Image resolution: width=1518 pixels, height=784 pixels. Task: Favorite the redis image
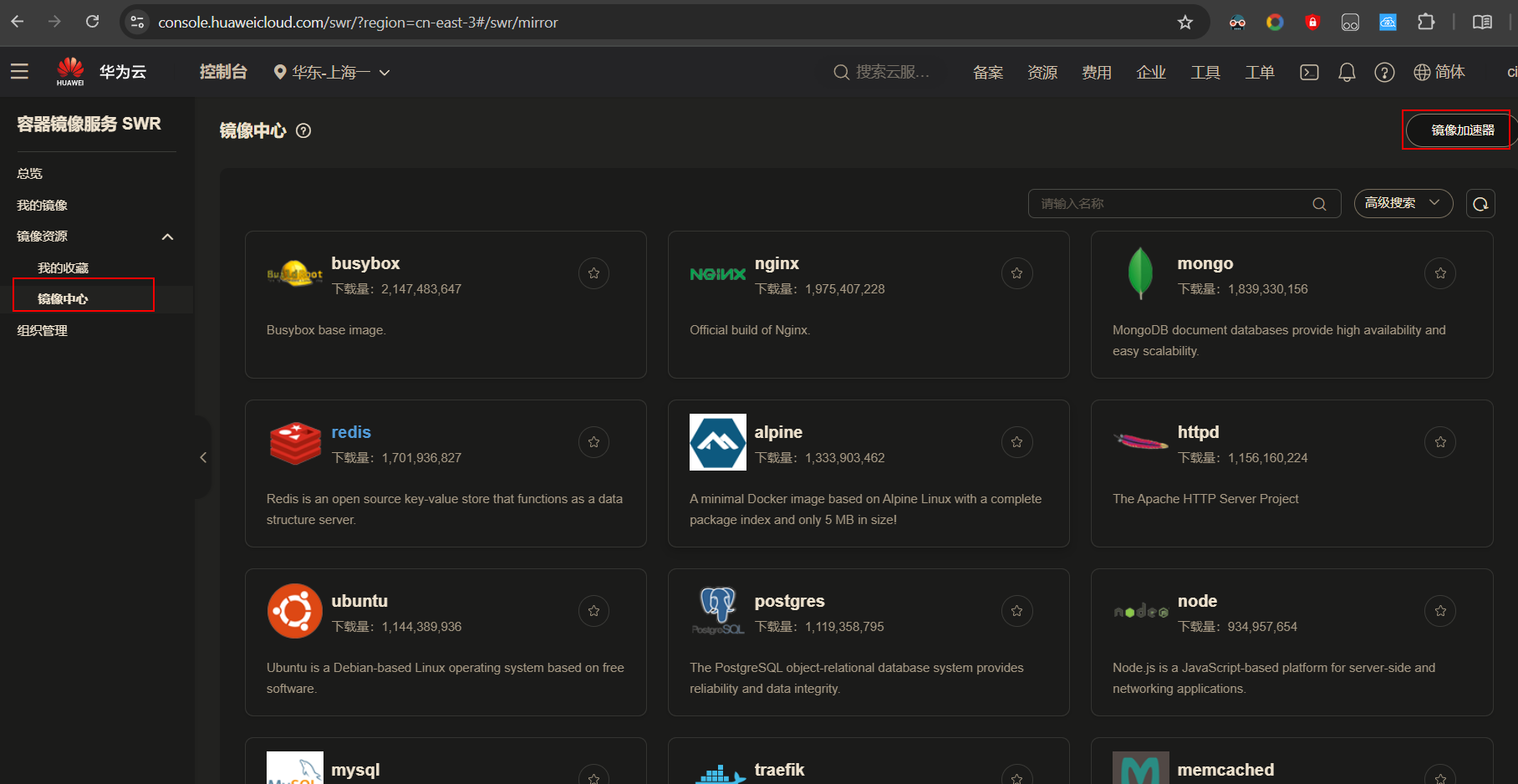593,442
